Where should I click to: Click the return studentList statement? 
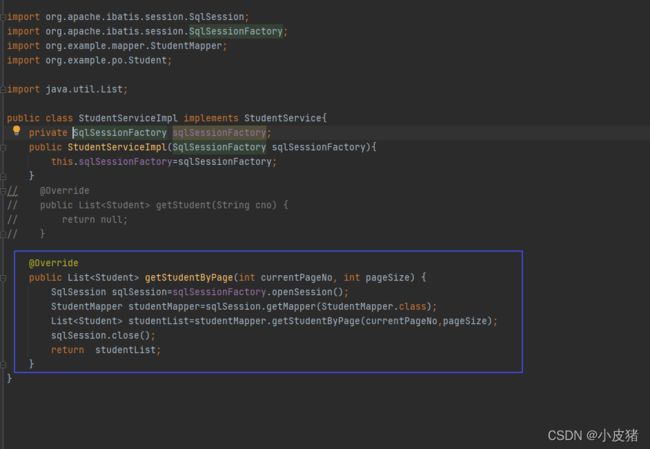pos(106,350)
